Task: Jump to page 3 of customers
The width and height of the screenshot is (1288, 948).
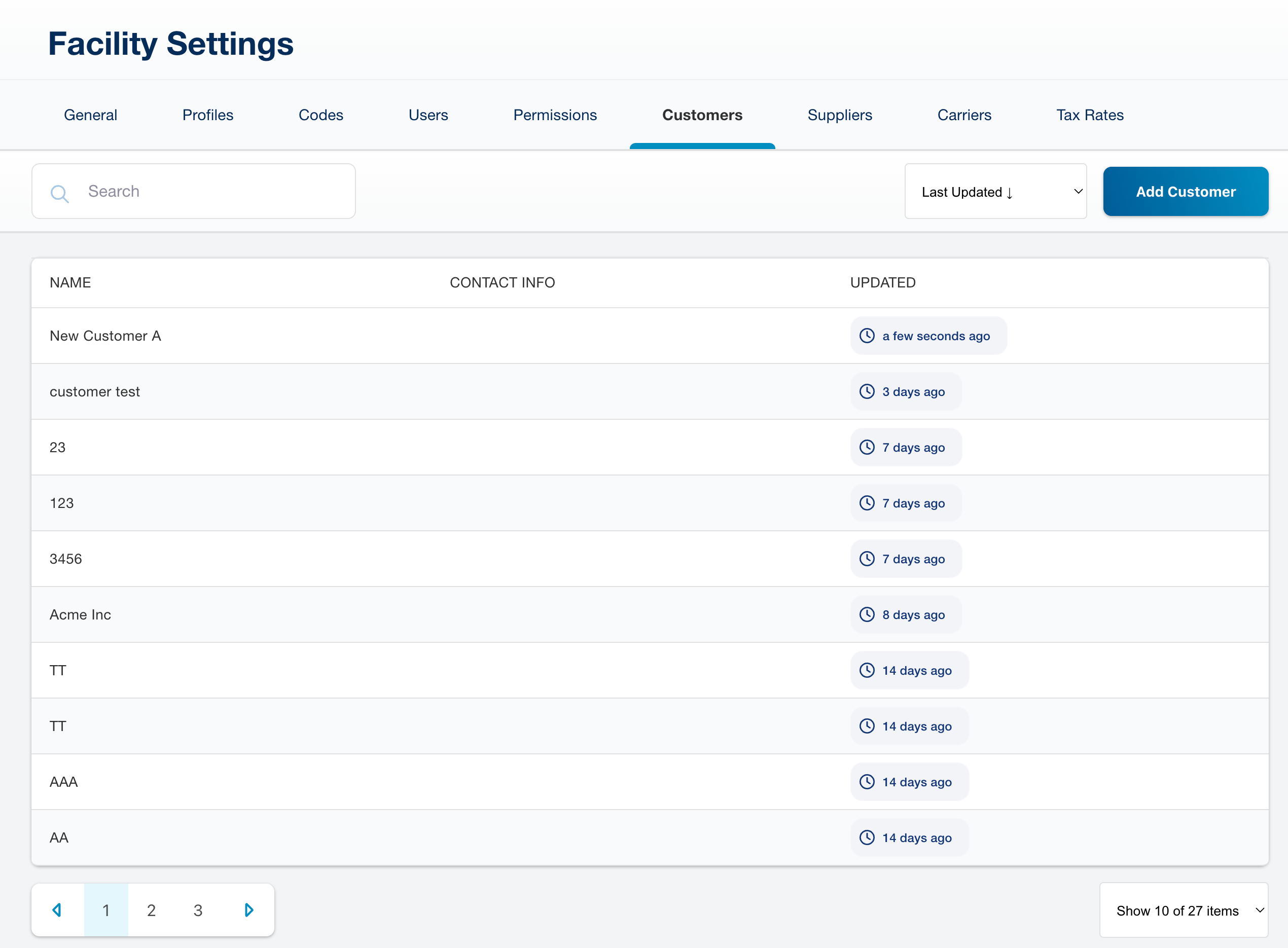Action: pos(198,910)
